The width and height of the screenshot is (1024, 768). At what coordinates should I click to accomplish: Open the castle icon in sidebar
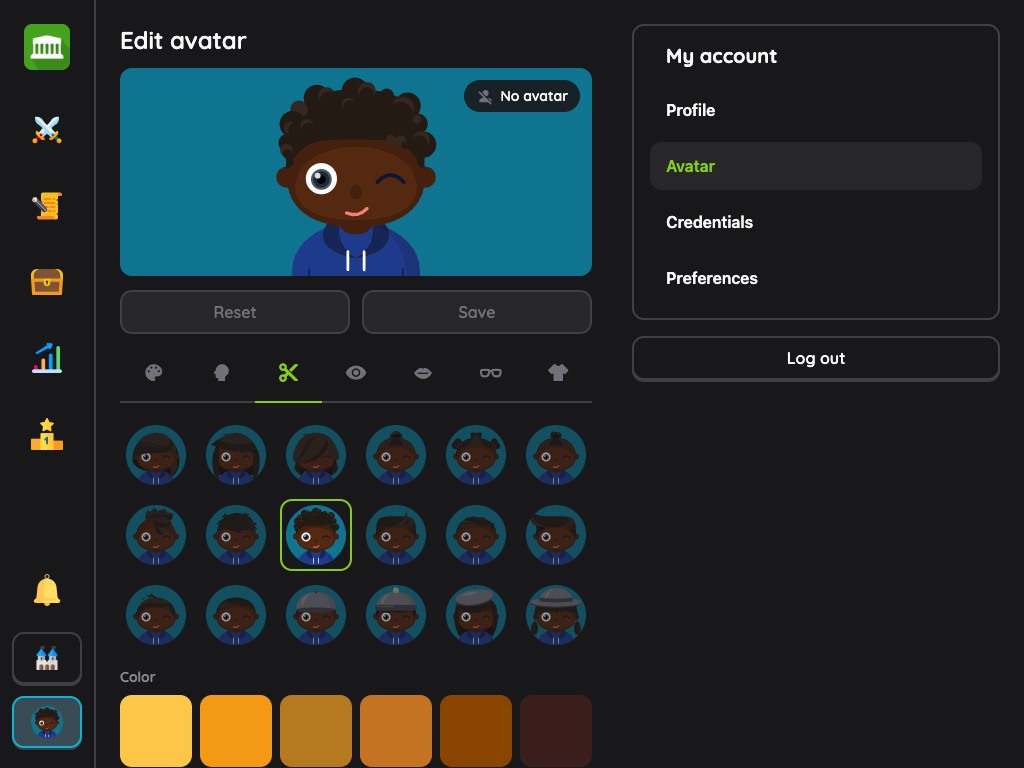(x=47, y=658)
